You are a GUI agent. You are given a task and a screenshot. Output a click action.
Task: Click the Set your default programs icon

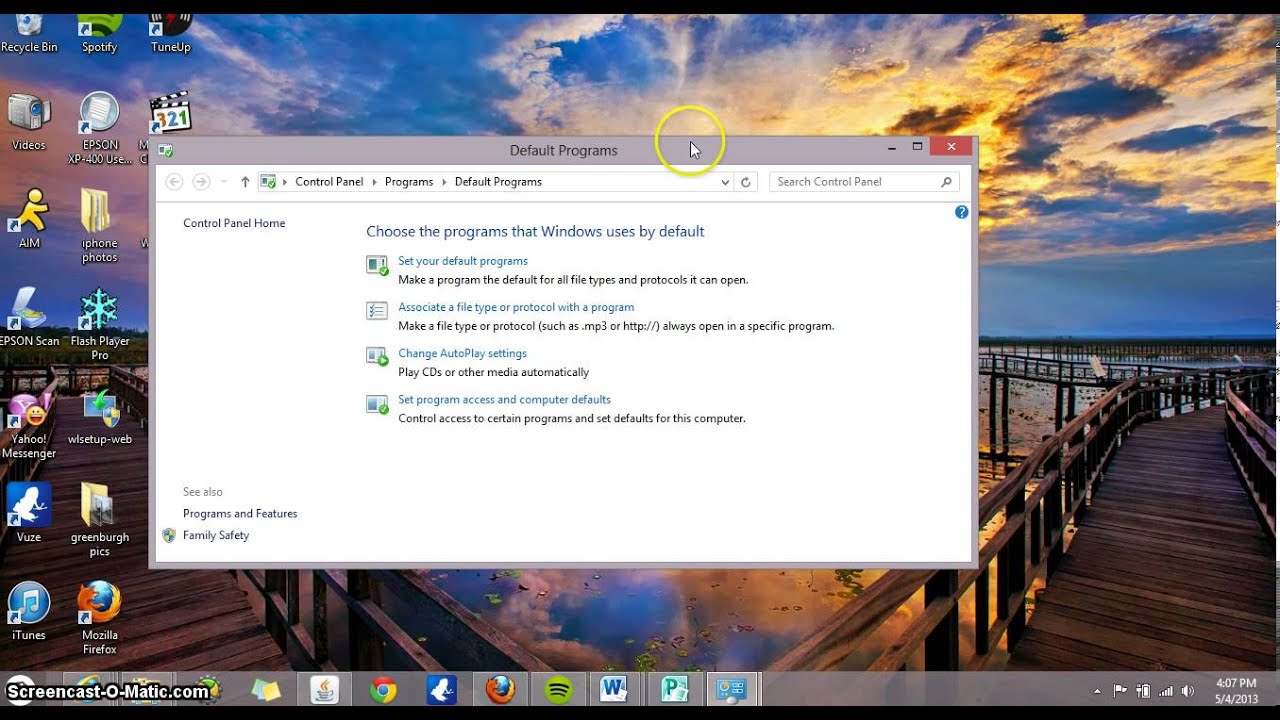coord(377,265)
